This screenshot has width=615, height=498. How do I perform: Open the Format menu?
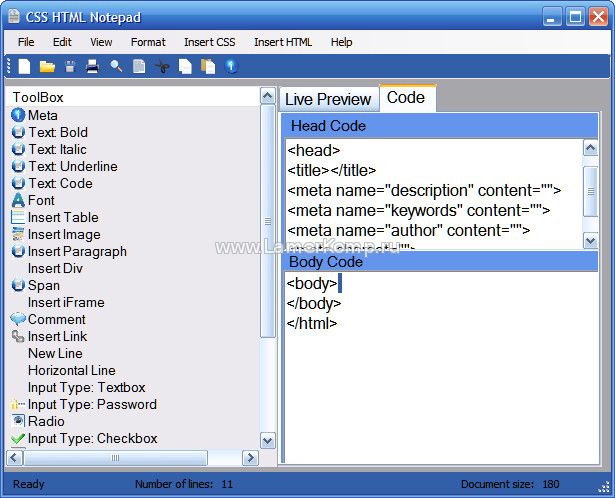[x=148, y=42]
